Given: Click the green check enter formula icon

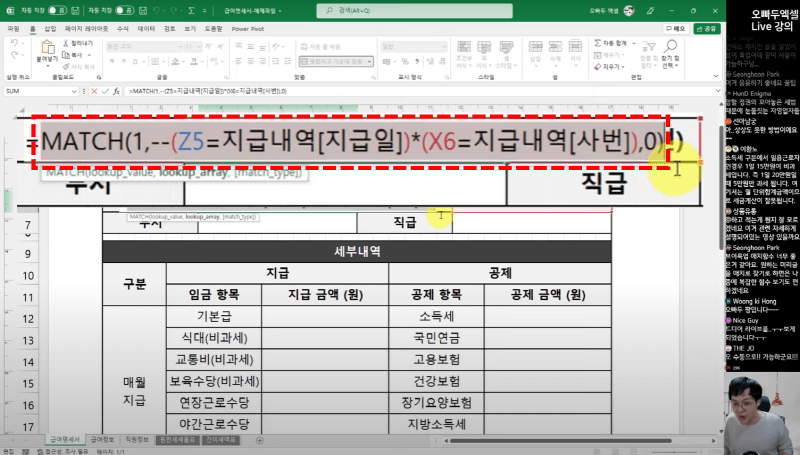Looking at the screenshot, I should click(x=105, y=91).
